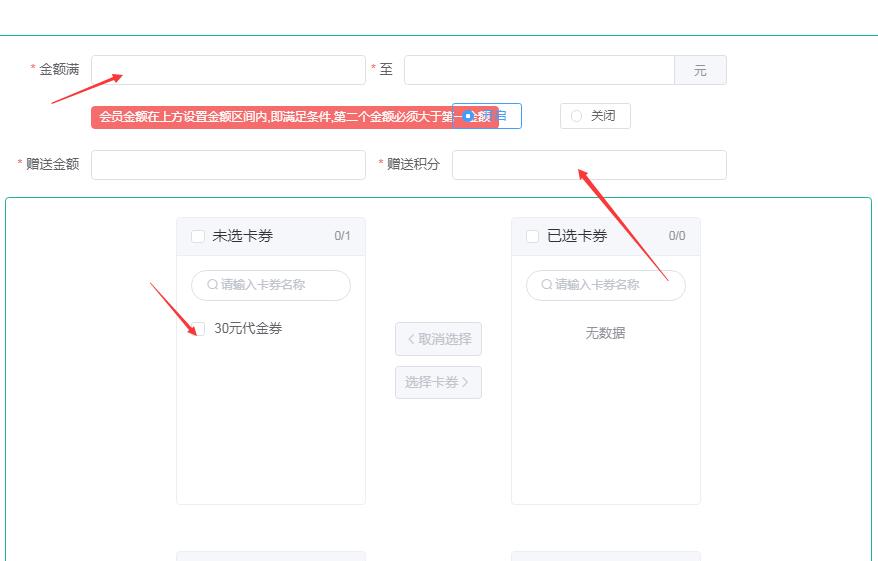The image size is (878, 561).
Task: Focus the 至 maximum amount field
Action: coord(539,70)
